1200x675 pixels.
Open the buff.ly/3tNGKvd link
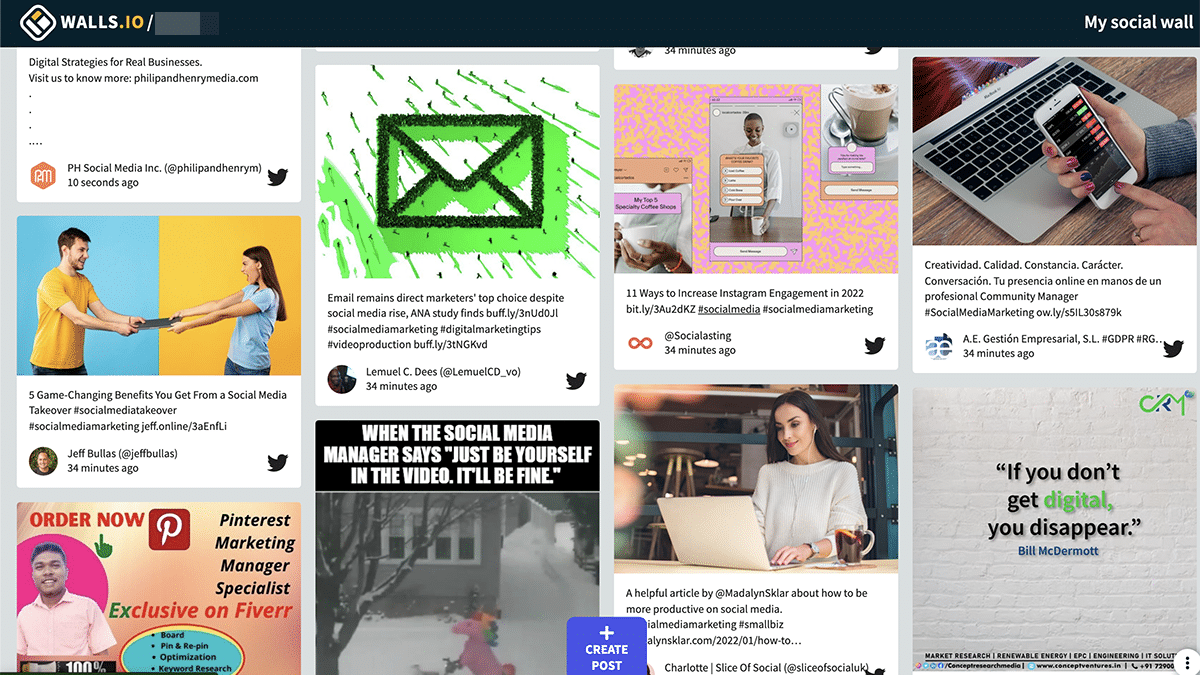pos(451,344)
